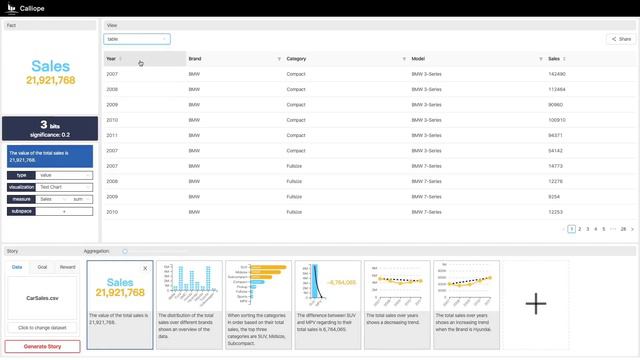Open the sum aggregation dropdown
The height and width of the screenshot is (360, 640).
[x=81, y=199]
